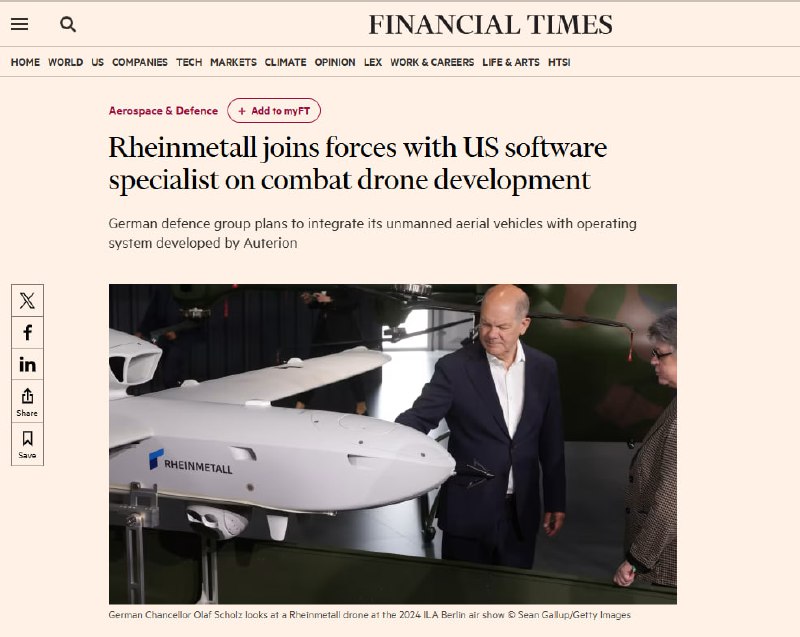Open the Opinion section

pos(335,62)
